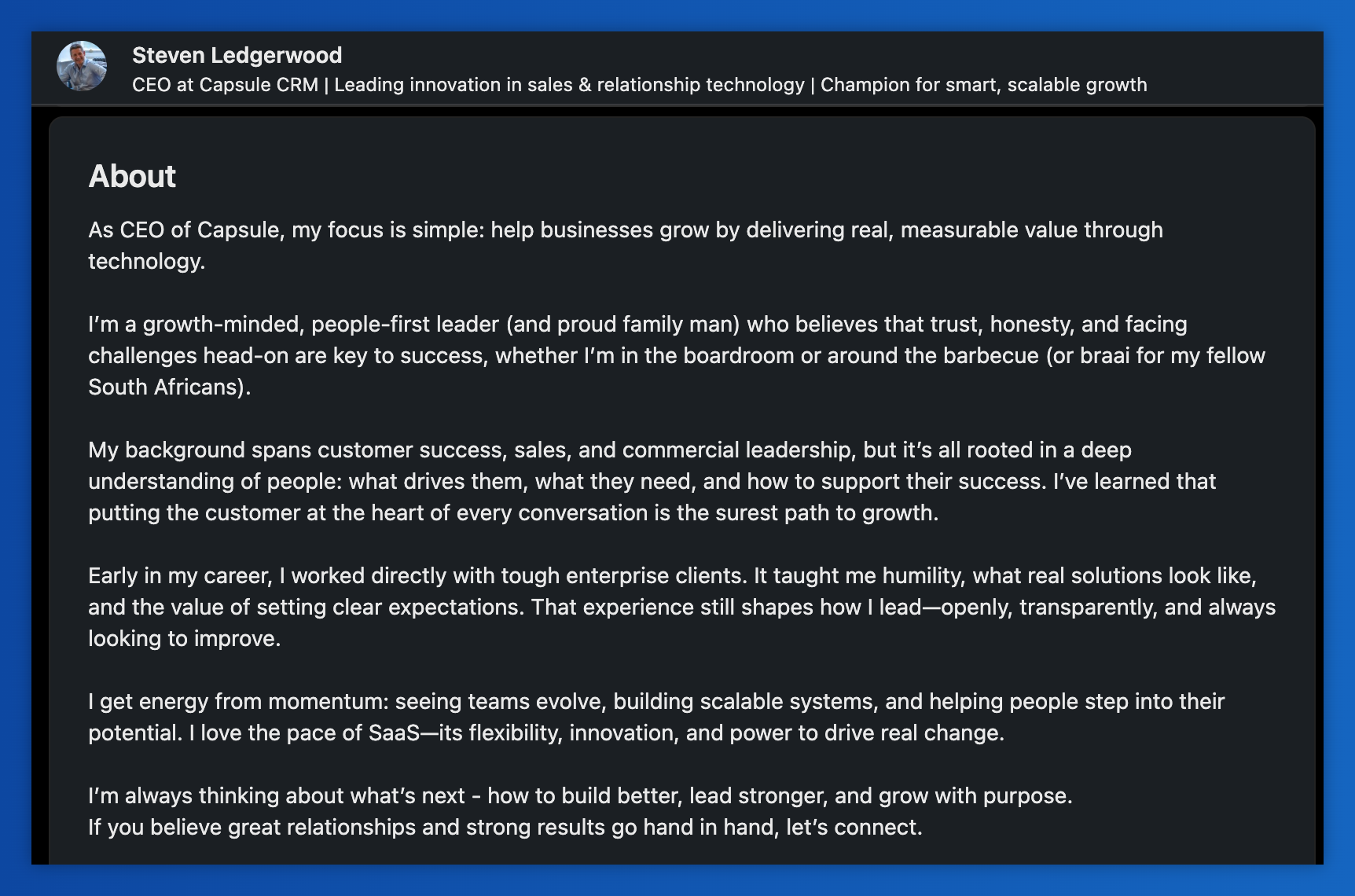
Task: Open Steven Ledgerwood's profile photo
Action: 82,66
